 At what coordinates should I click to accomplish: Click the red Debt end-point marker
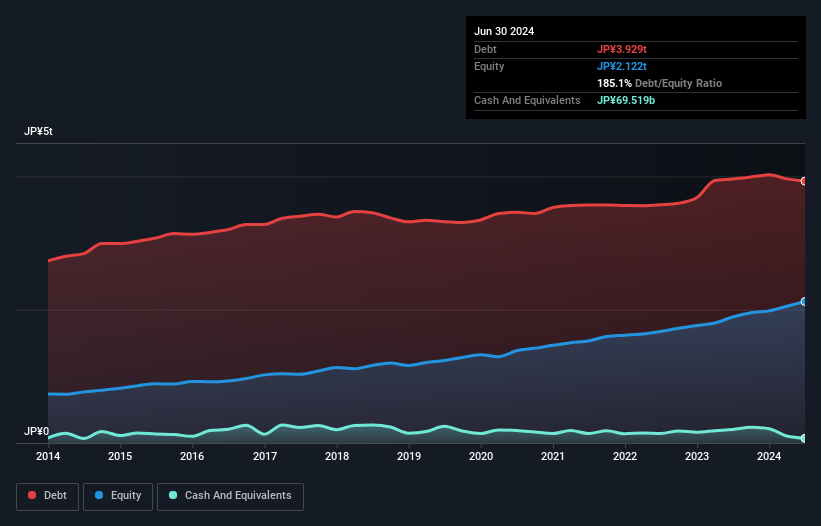click(804, 181)
